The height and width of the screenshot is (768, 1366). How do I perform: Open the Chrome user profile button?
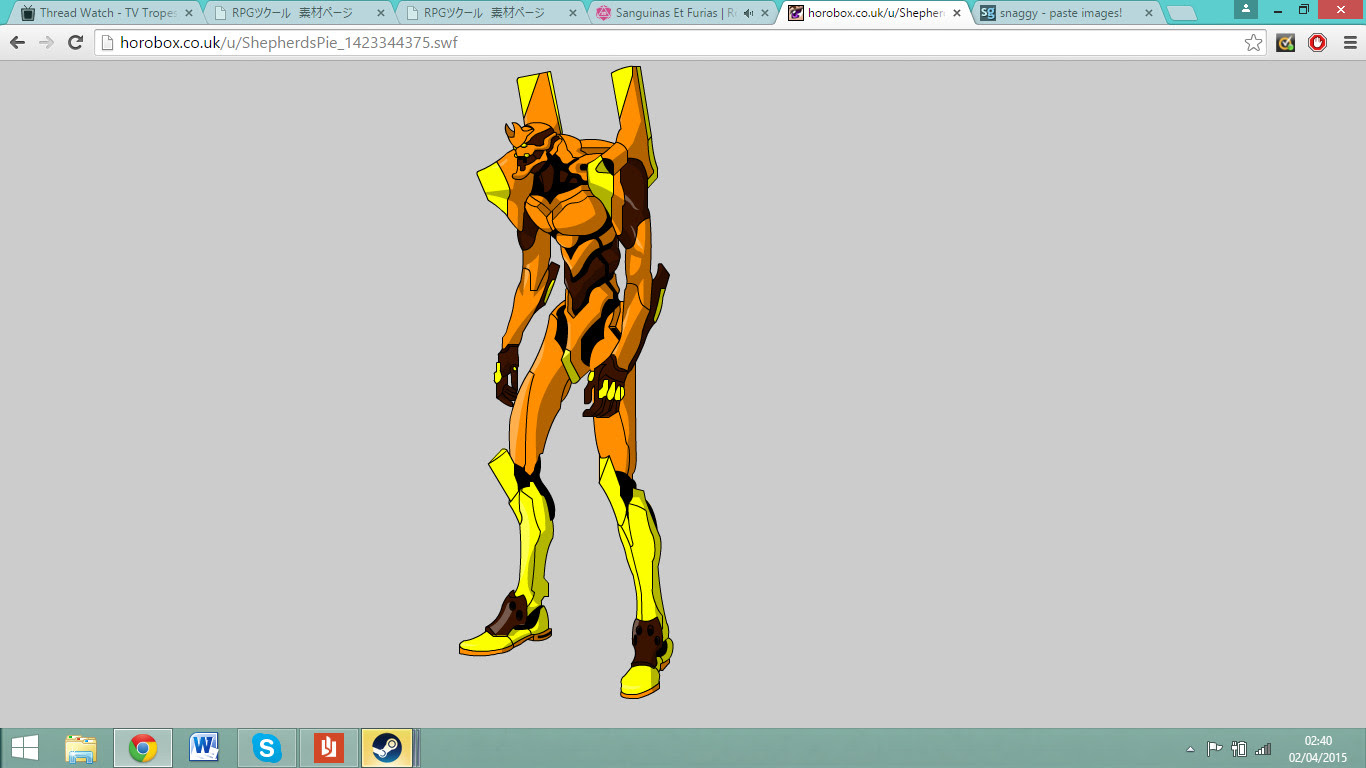(x=1246, y=9)
